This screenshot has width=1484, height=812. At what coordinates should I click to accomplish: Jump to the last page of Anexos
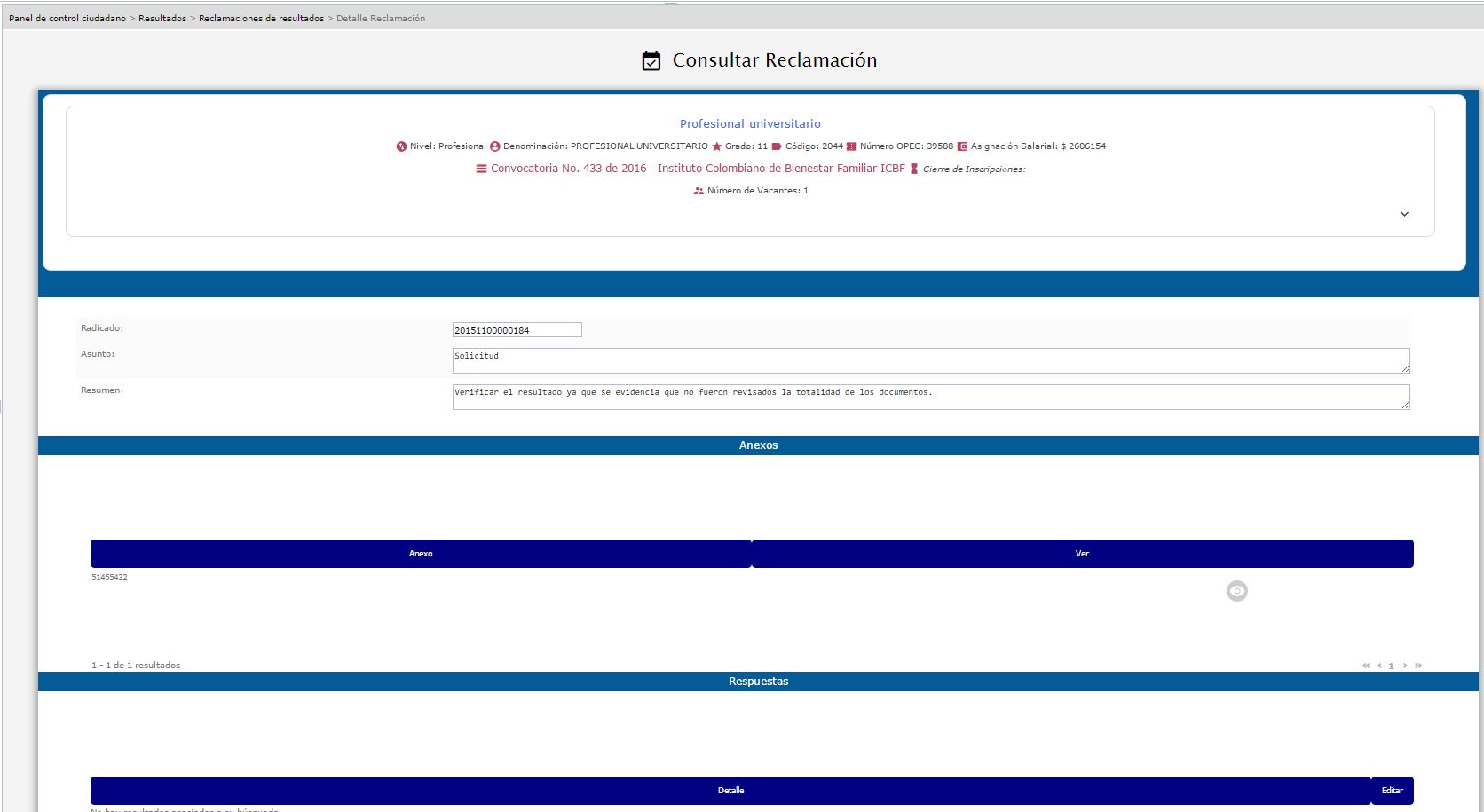tap(1418, 666)
